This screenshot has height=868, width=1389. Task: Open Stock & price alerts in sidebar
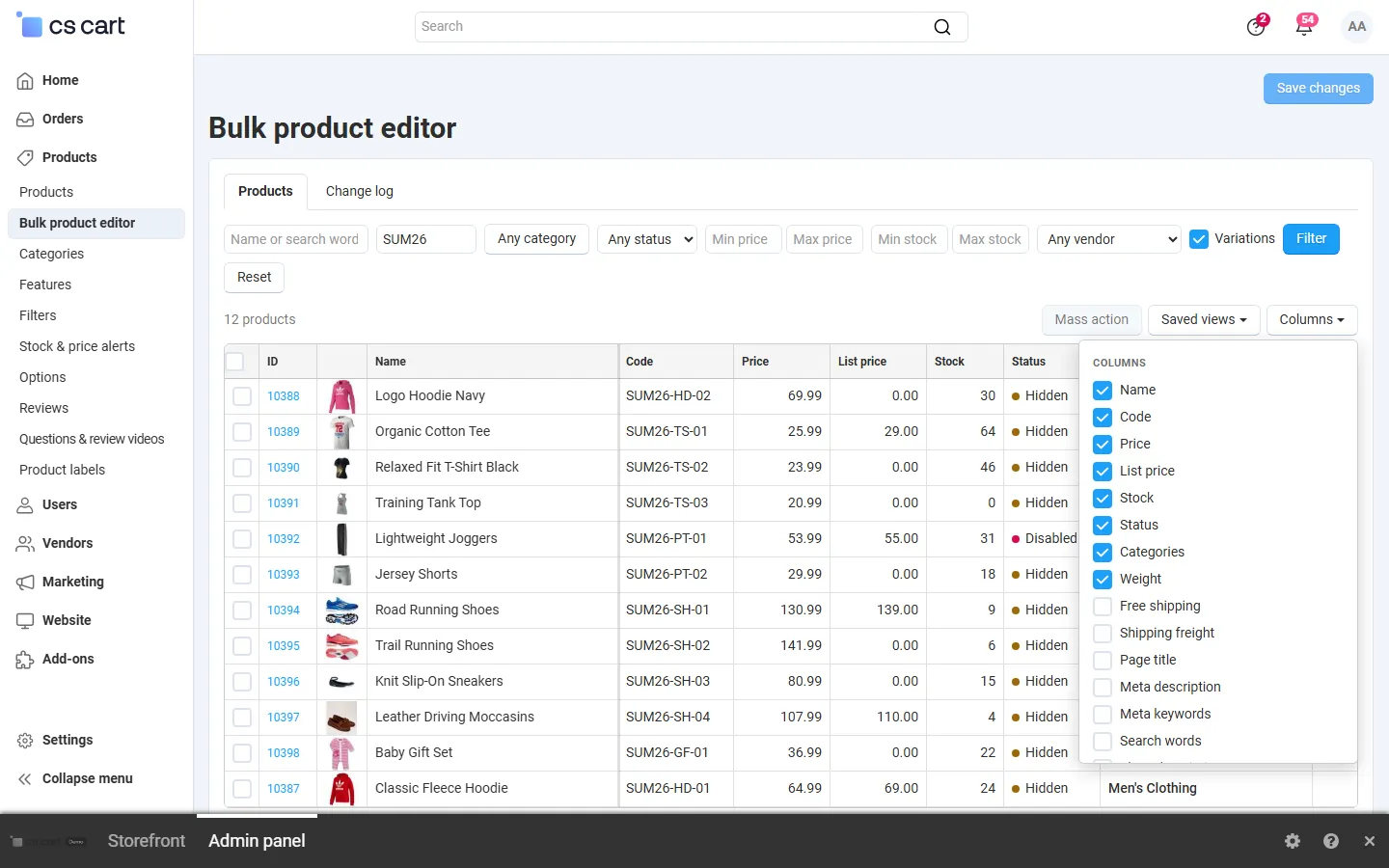pyautogui.click(x=77, y=347)
